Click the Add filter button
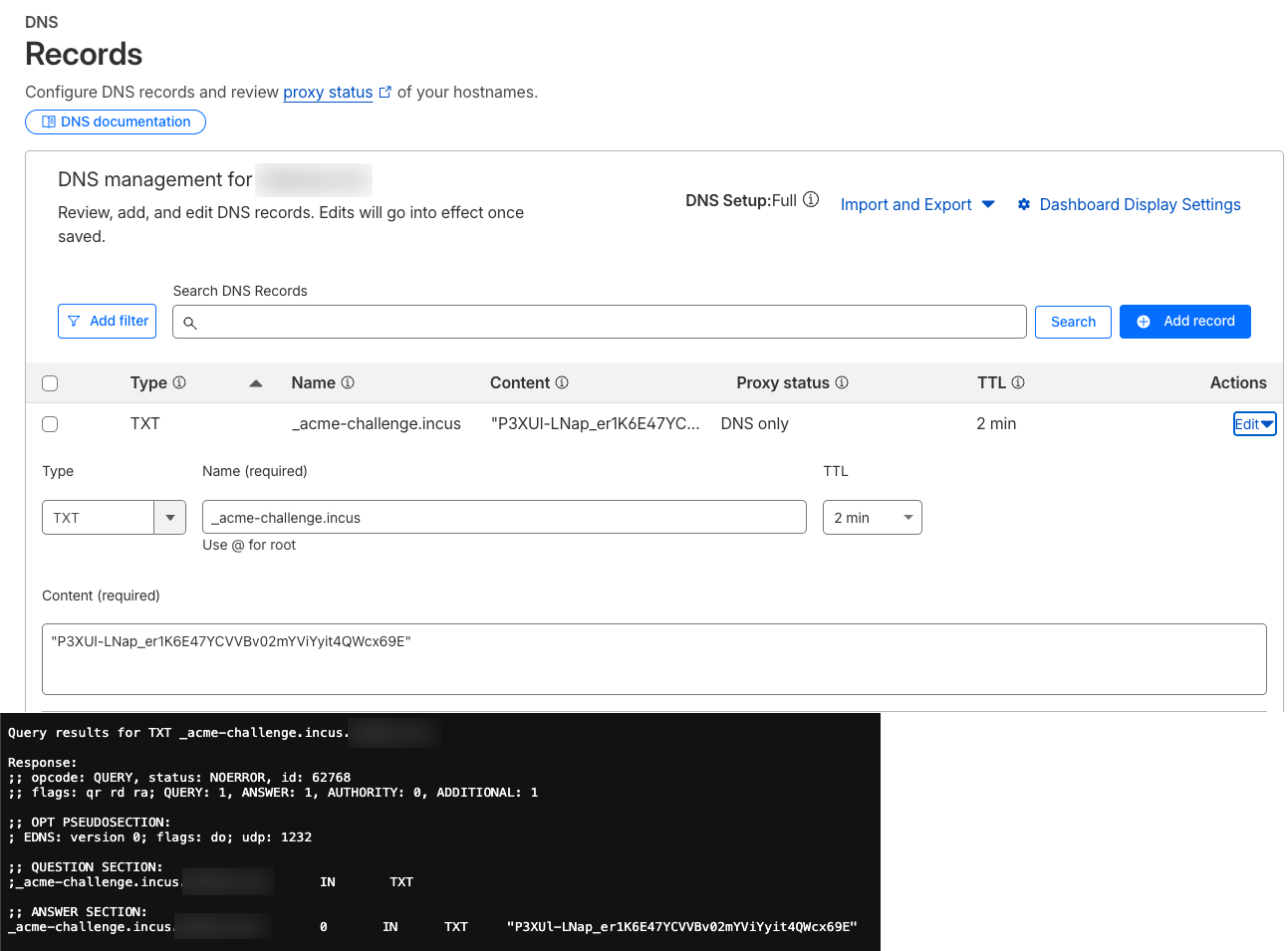 coord(108,322)
